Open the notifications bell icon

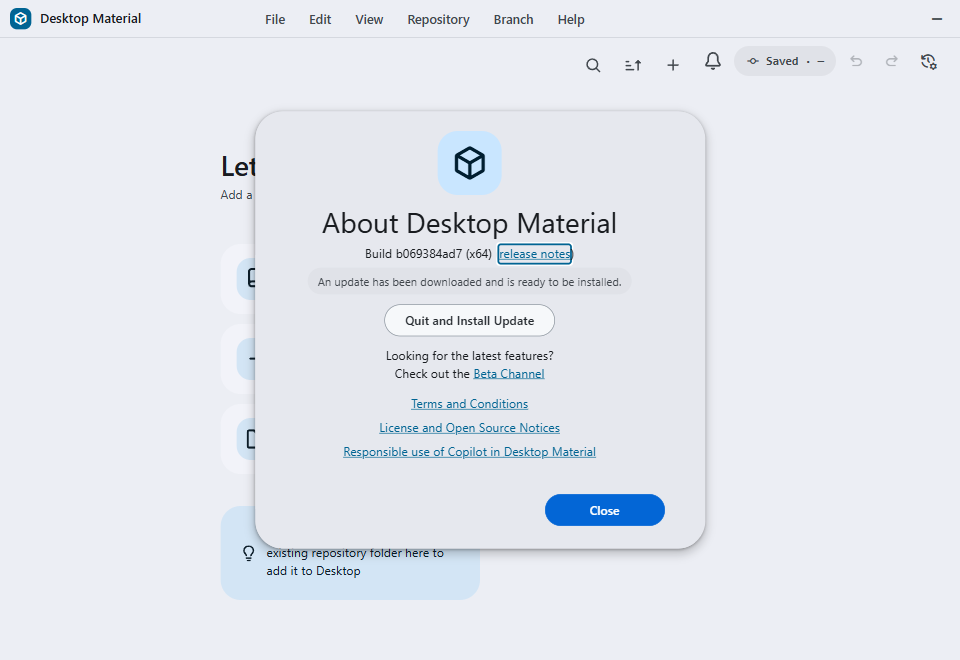(x=713, y=61)
